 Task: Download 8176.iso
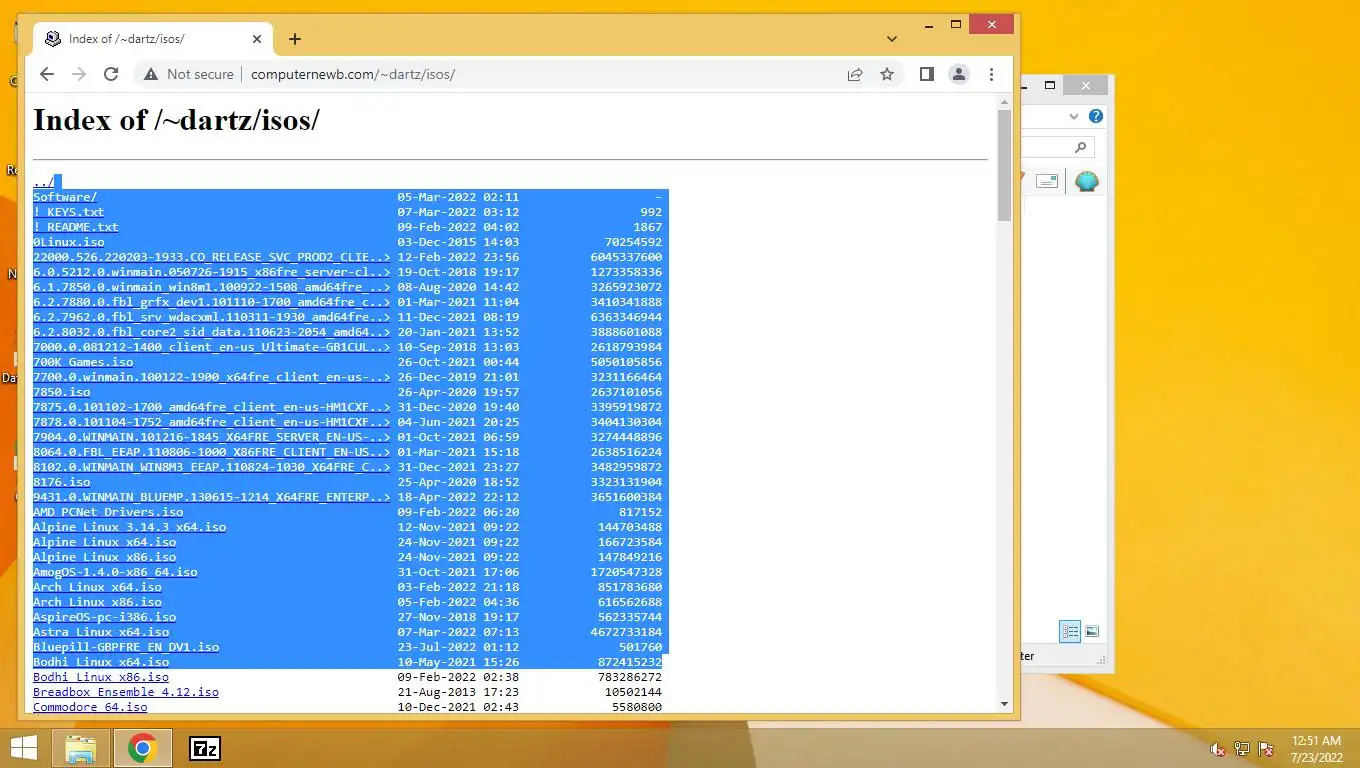point(61,482)
